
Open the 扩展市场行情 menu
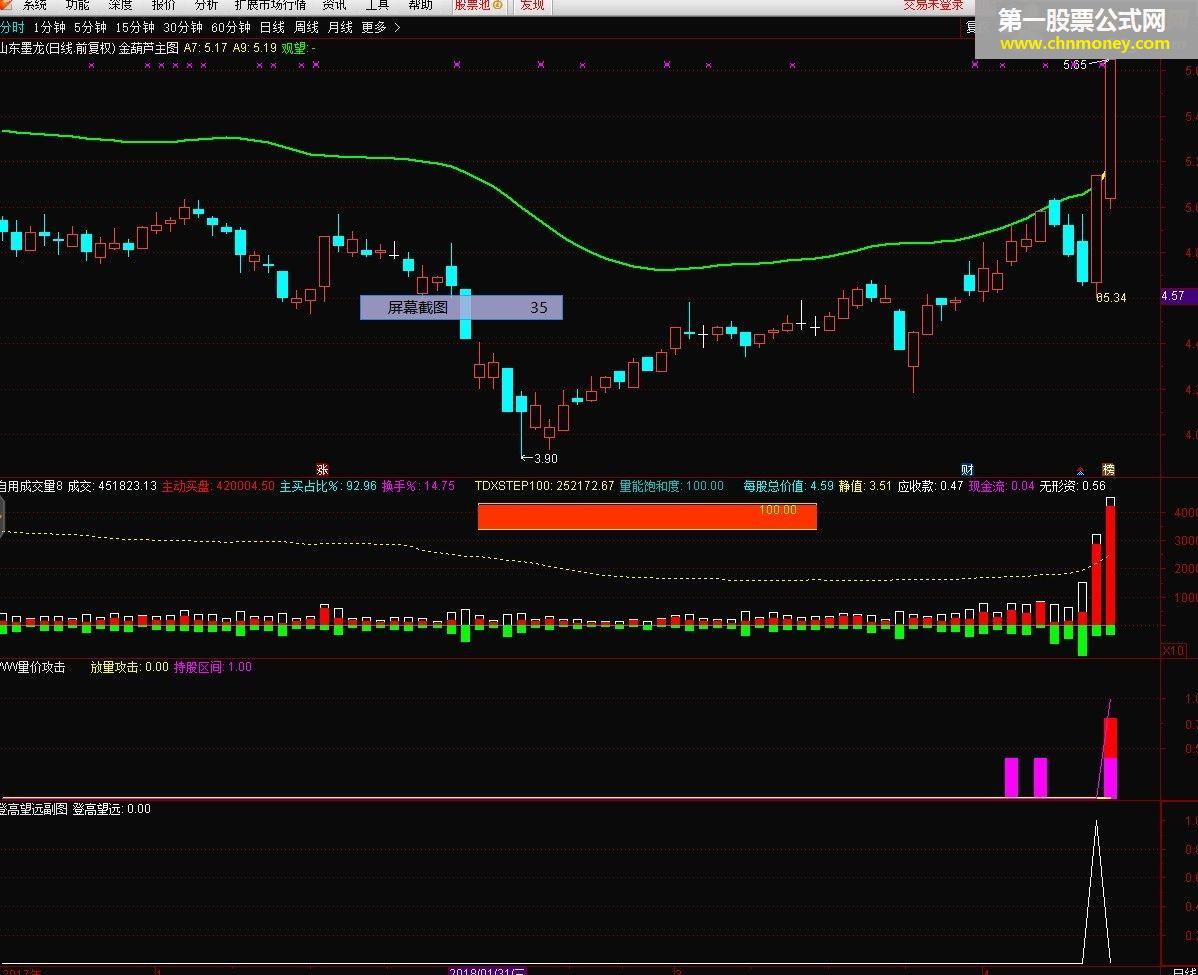[x=270, y=5]
